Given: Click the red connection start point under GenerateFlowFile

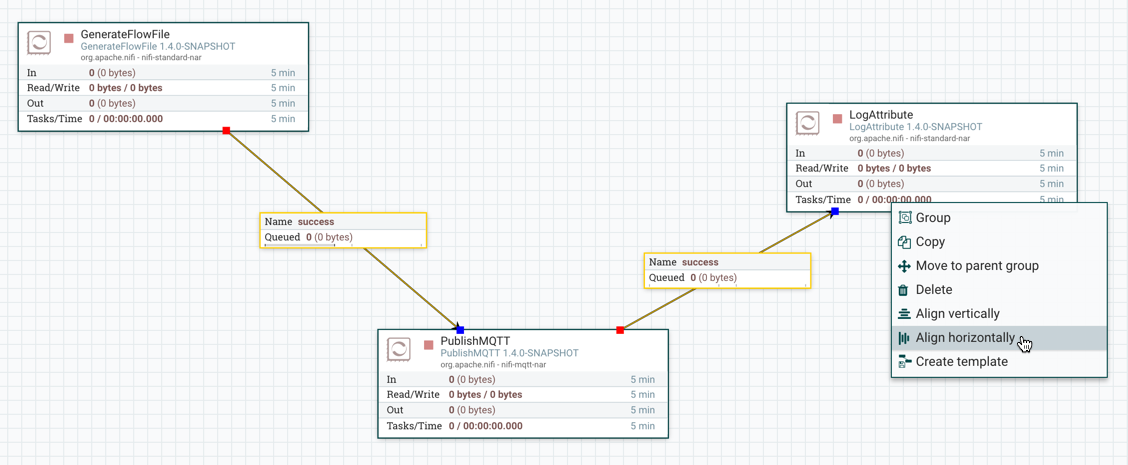Looking at the screenshot, I should [227, 131].
